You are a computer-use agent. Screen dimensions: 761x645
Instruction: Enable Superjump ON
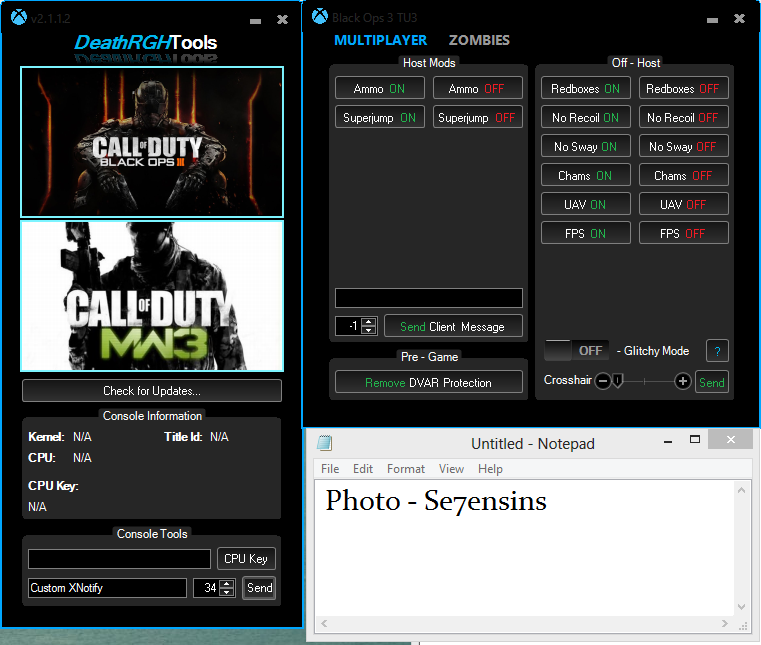pyautogui.click(x=380, y=117)
